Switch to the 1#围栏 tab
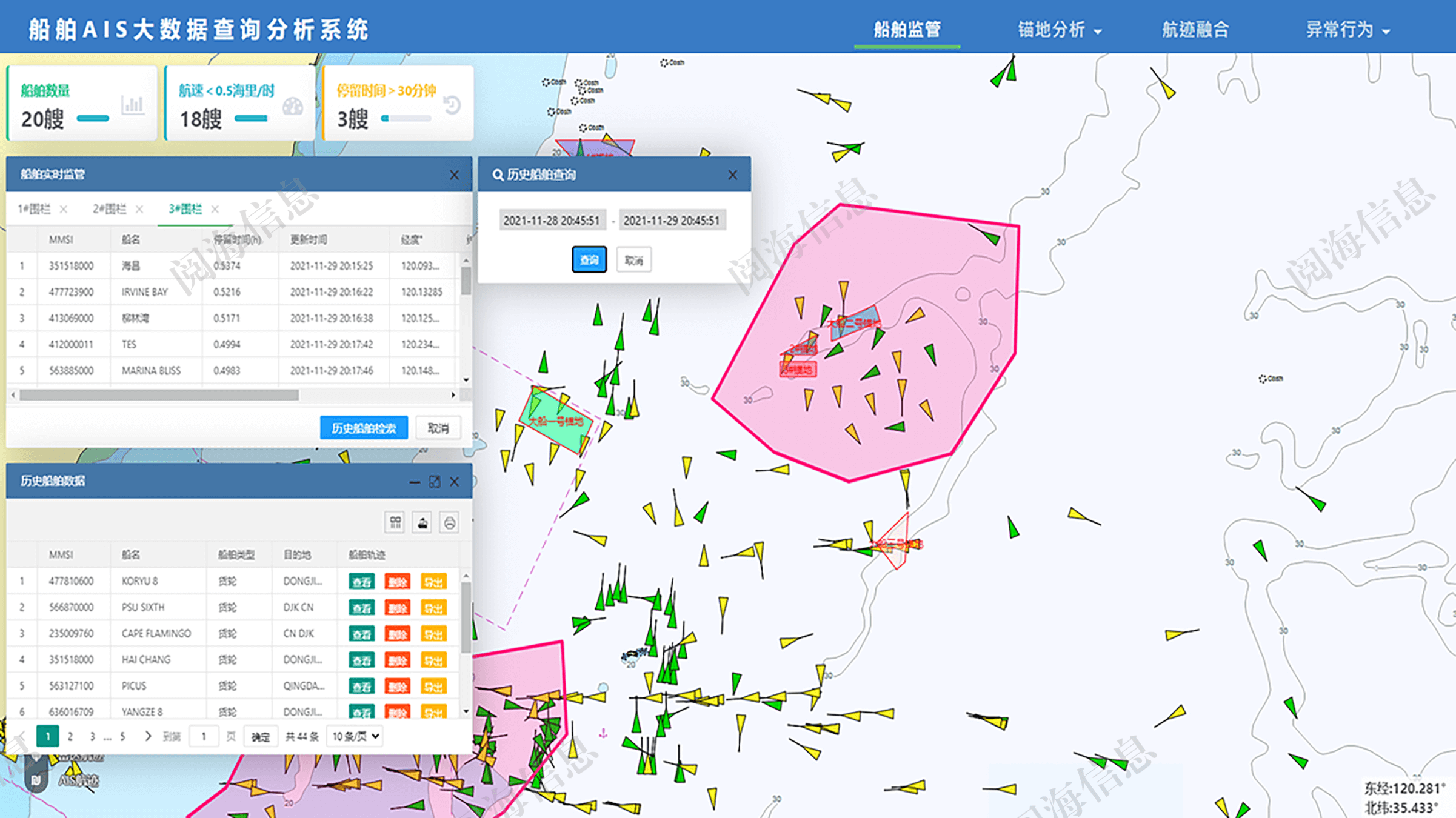1456x818 pixels. coord(35,209)
